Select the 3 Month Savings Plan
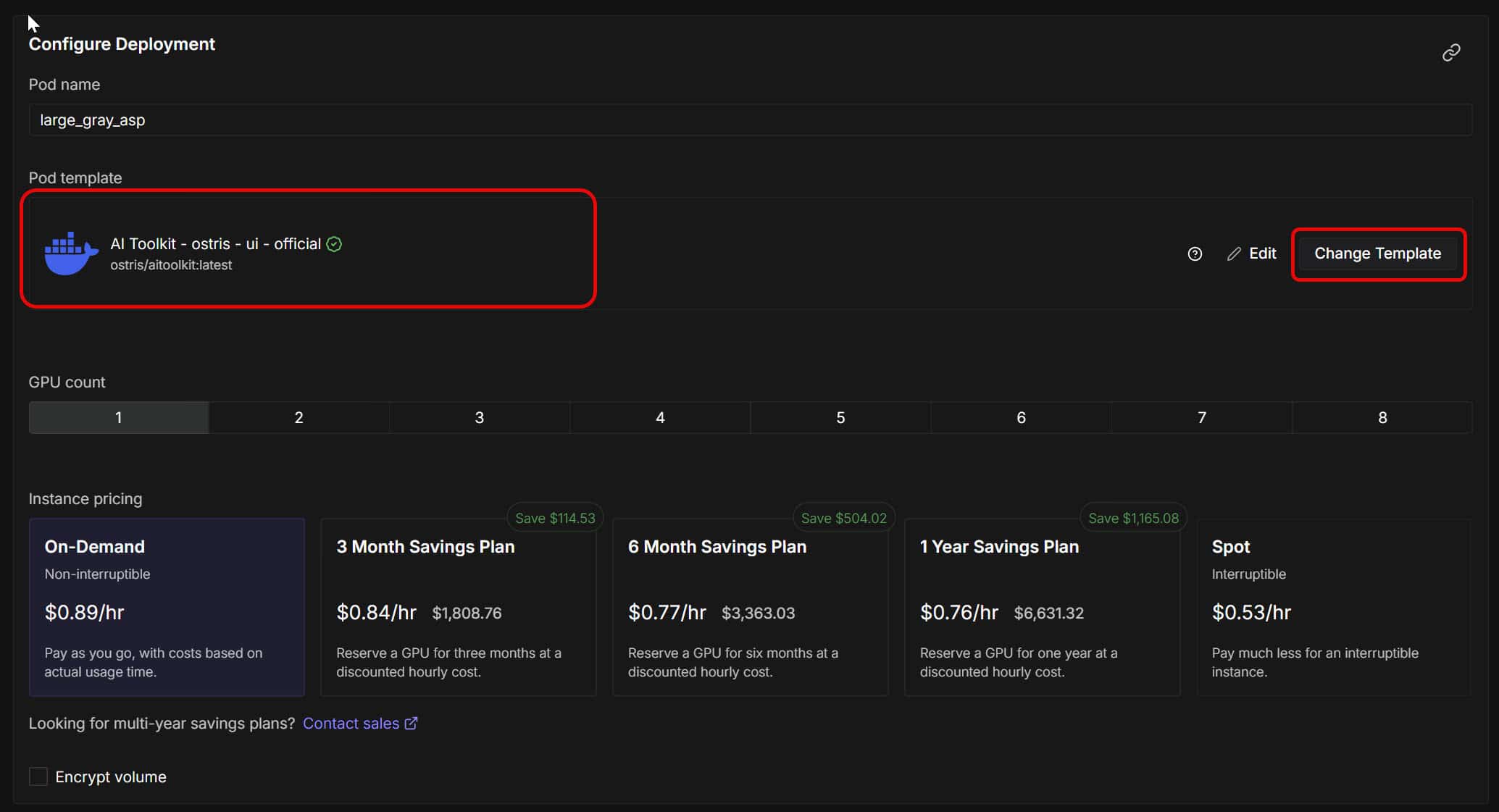This screenshot has width=1499, height=812. tap(458, 606)
